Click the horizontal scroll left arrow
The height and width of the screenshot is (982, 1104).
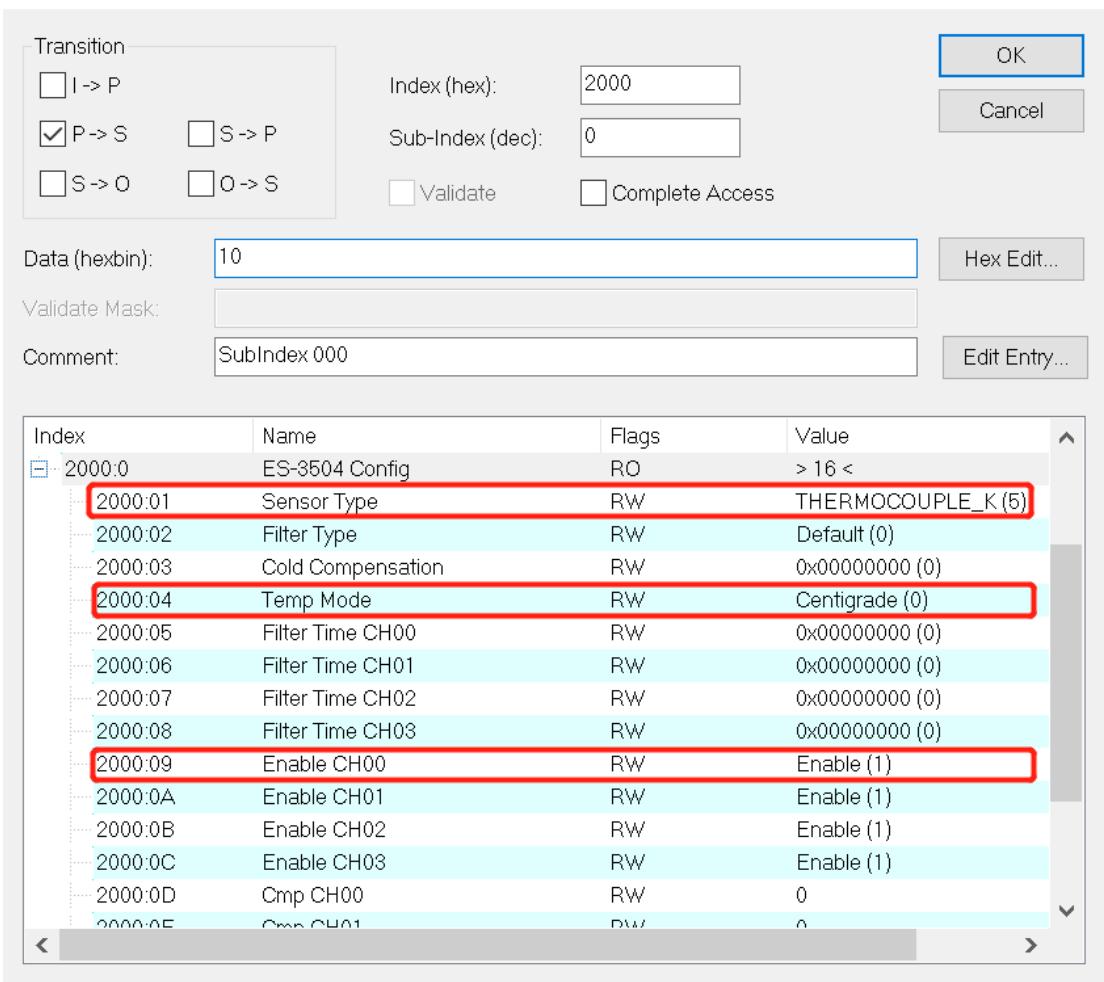coord(42,945)
